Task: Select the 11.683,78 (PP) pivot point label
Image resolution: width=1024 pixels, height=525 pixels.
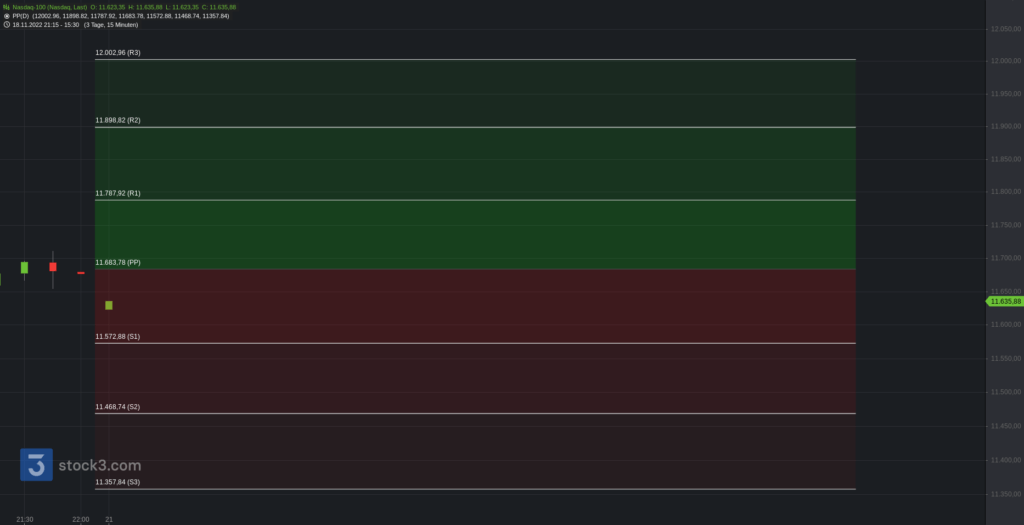Action: [x=118, y=262]
